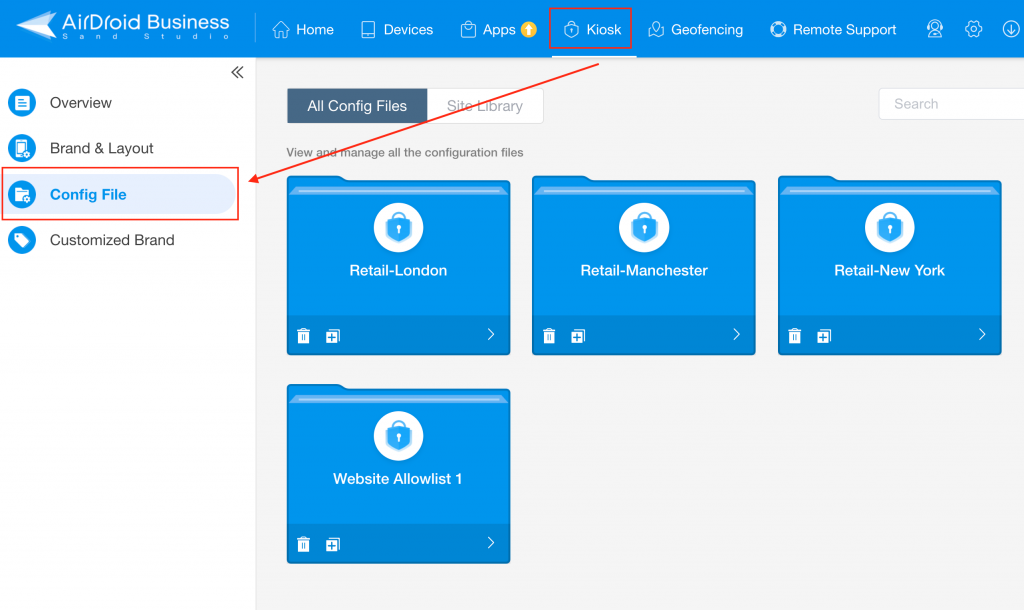Screen dimensions: 1024x610
Task: Duplicate the Website Allowlist 1 config
Action: coord(333,544)
